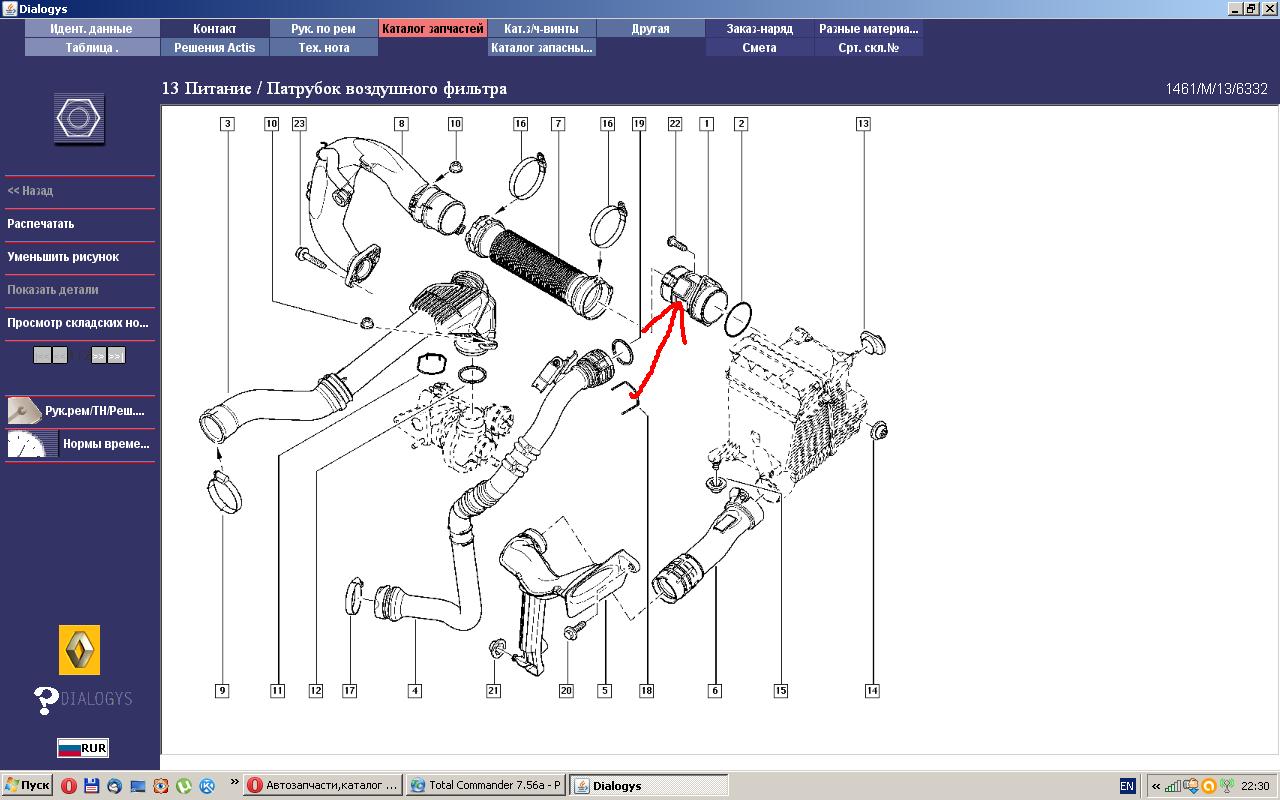1280x800 pixels.
Task: Select part callout number 7
Action: [x=558, y=124]
